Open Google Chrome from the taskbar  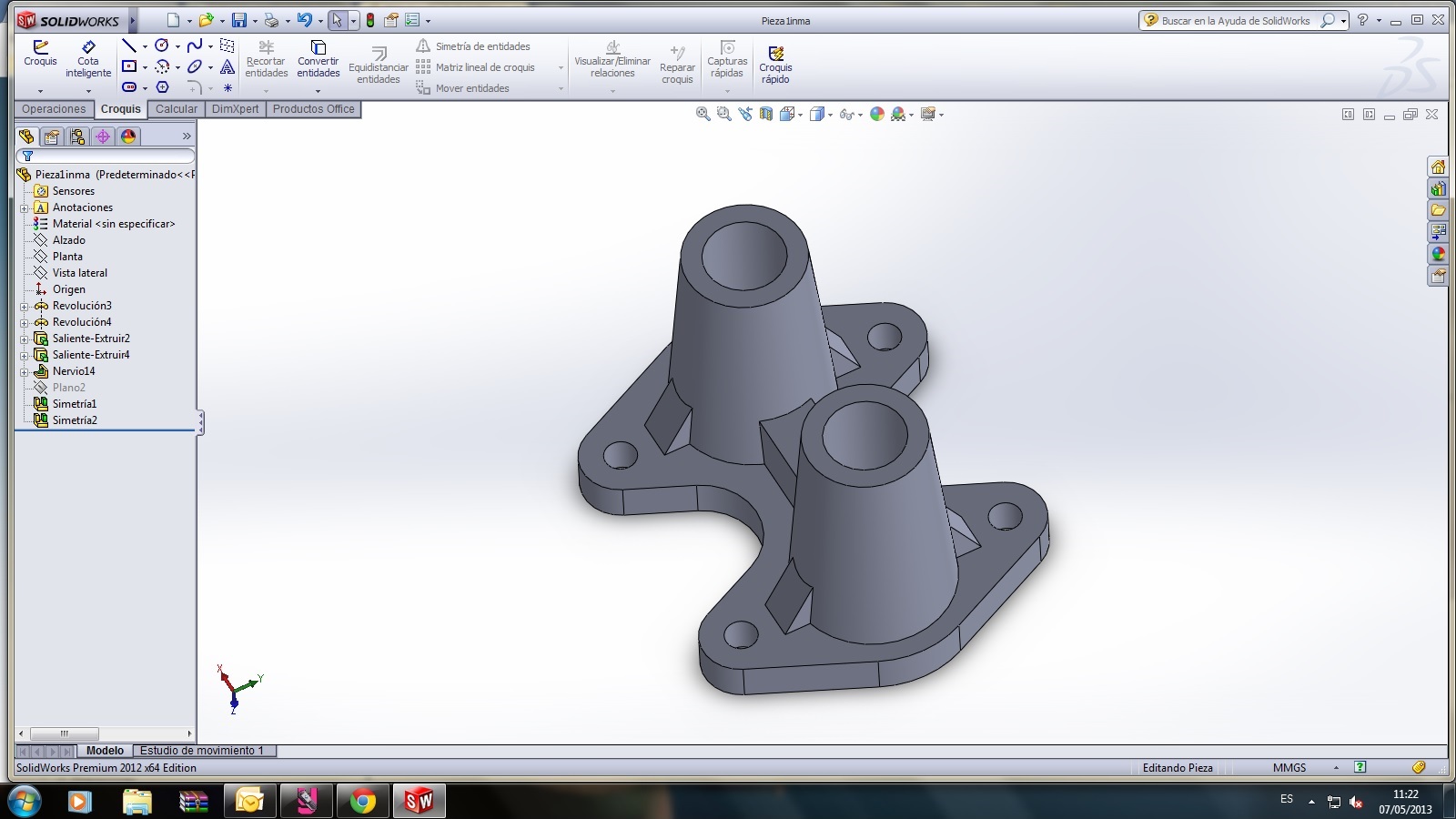point(363,801)
